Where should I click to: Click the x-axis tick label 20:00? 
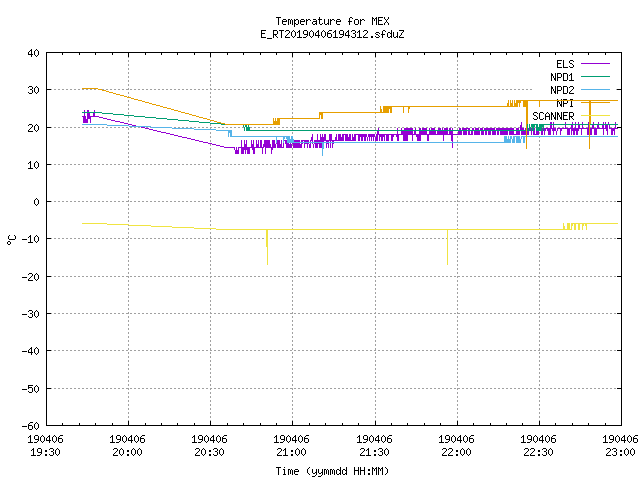tap(127, 452)
